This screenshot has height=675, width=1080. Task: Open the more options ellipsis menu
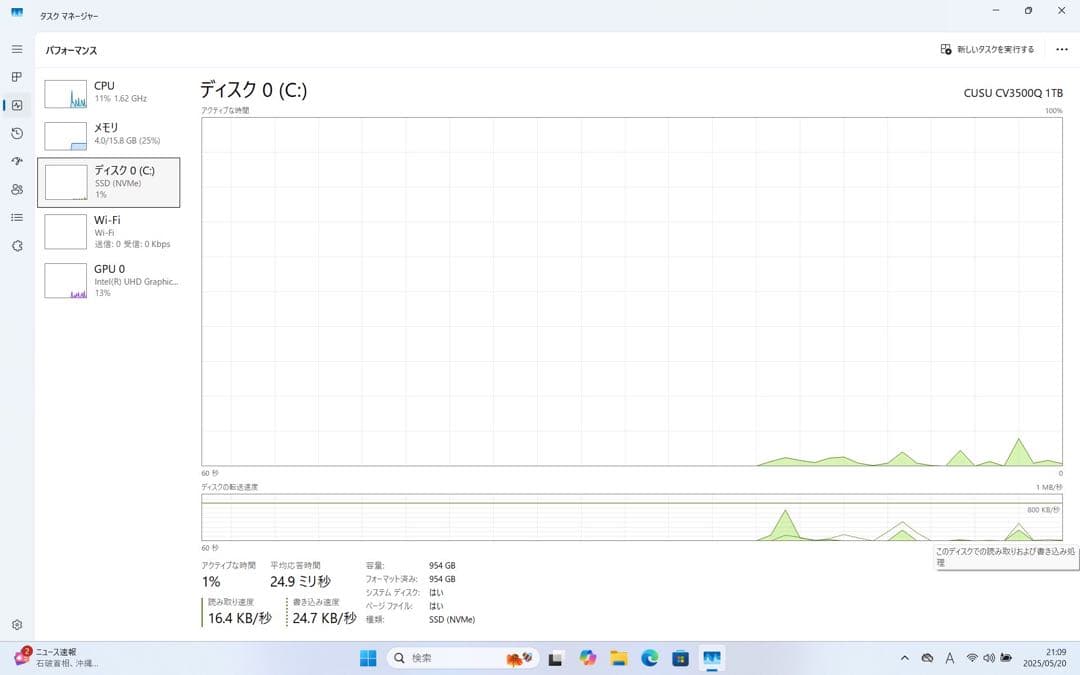[1062, 48]
